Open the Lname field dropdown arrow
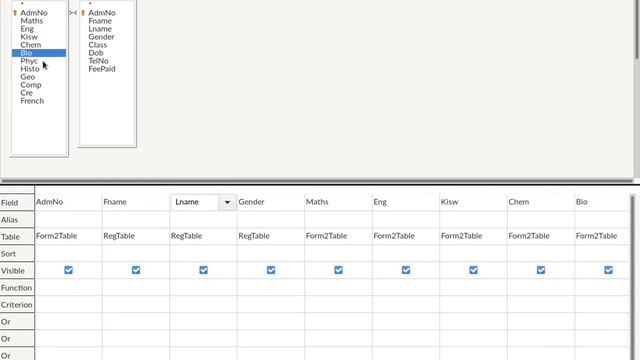Viewport: 640px width, 360px height. point(227,202)
